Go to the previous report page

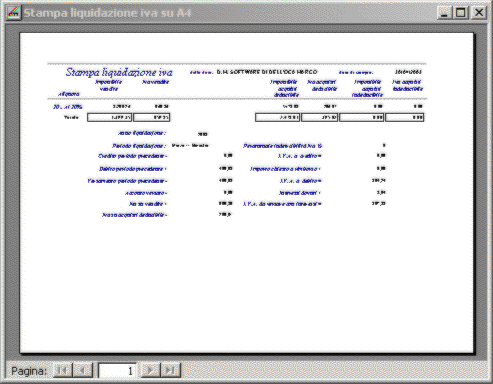(82, 370)
